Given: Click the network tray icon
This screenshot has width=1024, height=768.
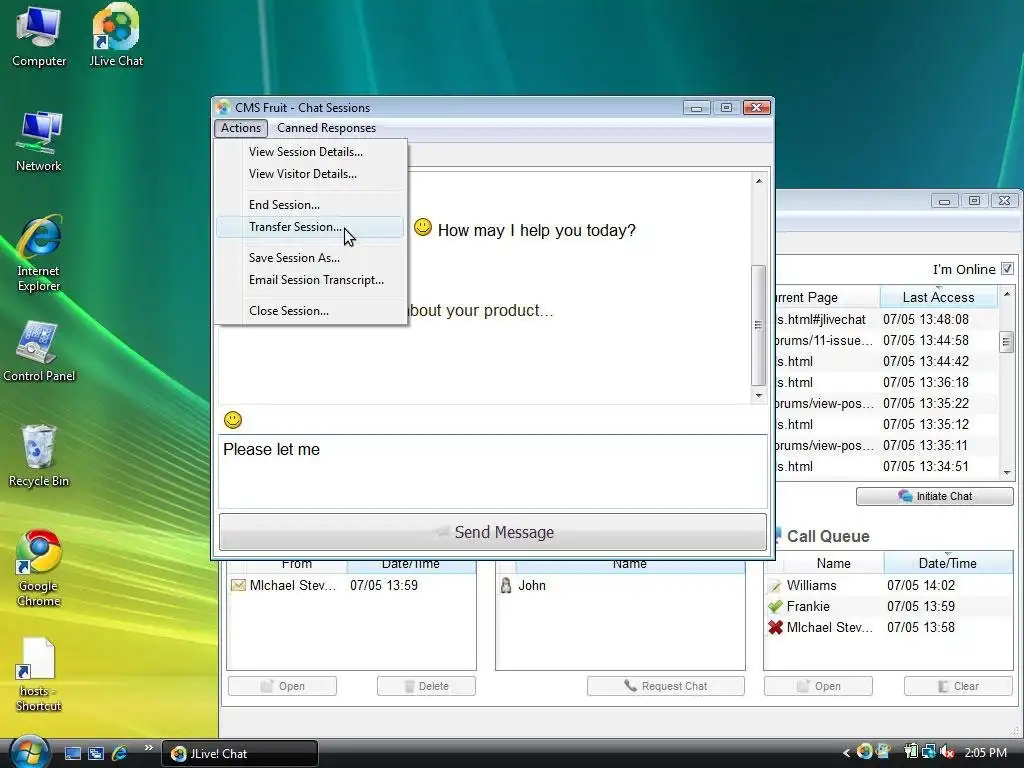Looking at the screenshot, I should pyautogui.click(x=928, y=752).
